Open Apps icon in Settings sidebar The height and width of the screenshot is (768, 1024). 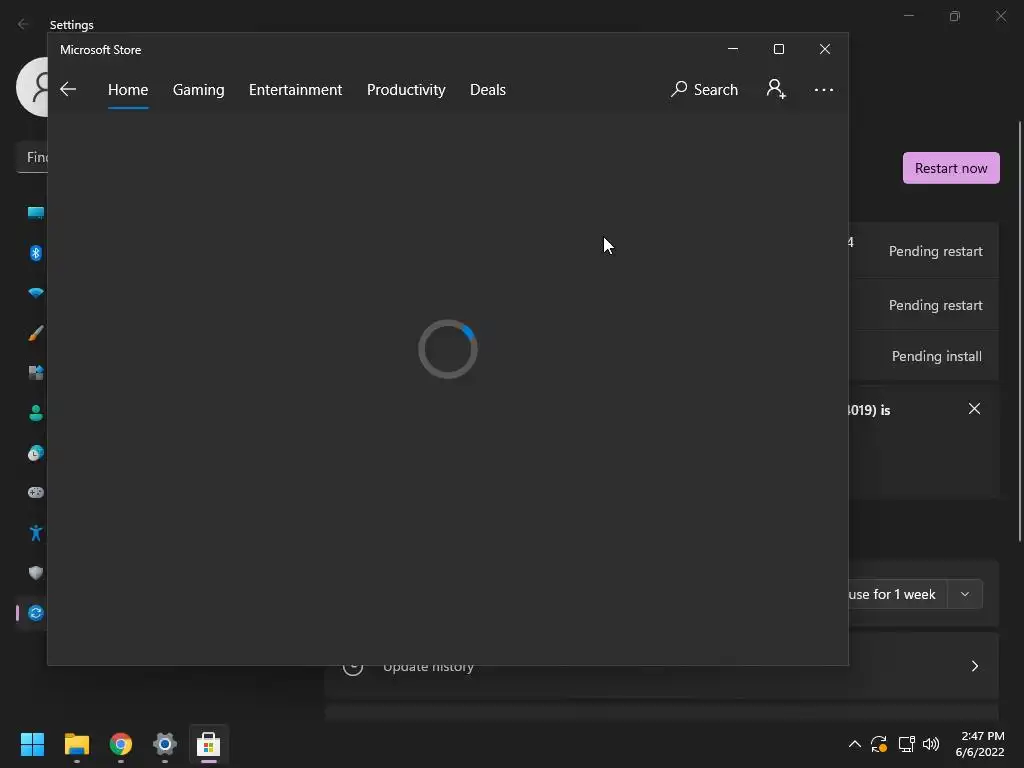point(35,373)
